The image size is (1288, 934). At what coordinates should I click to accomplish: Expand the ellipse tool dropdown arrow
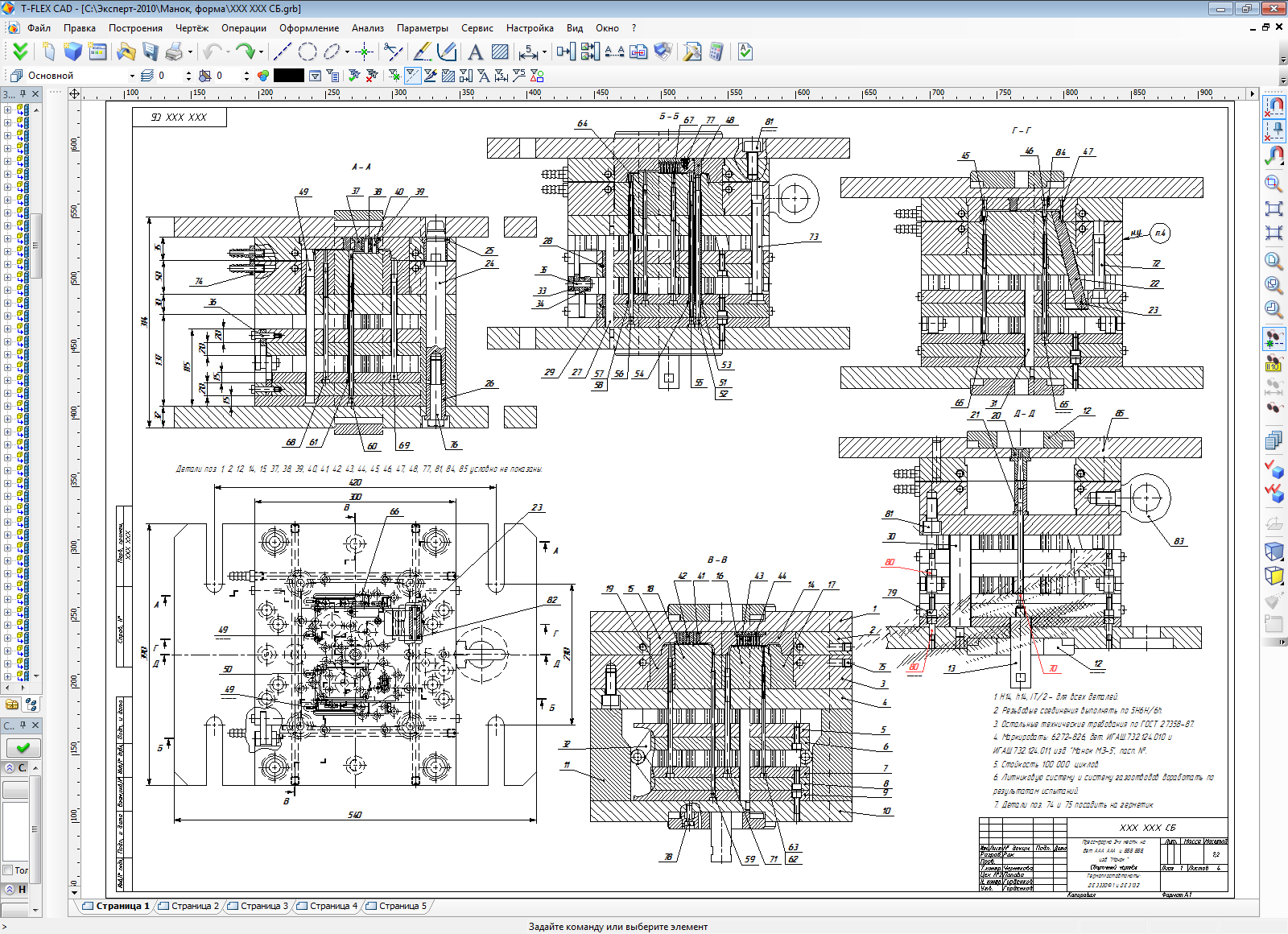point(347,52)
